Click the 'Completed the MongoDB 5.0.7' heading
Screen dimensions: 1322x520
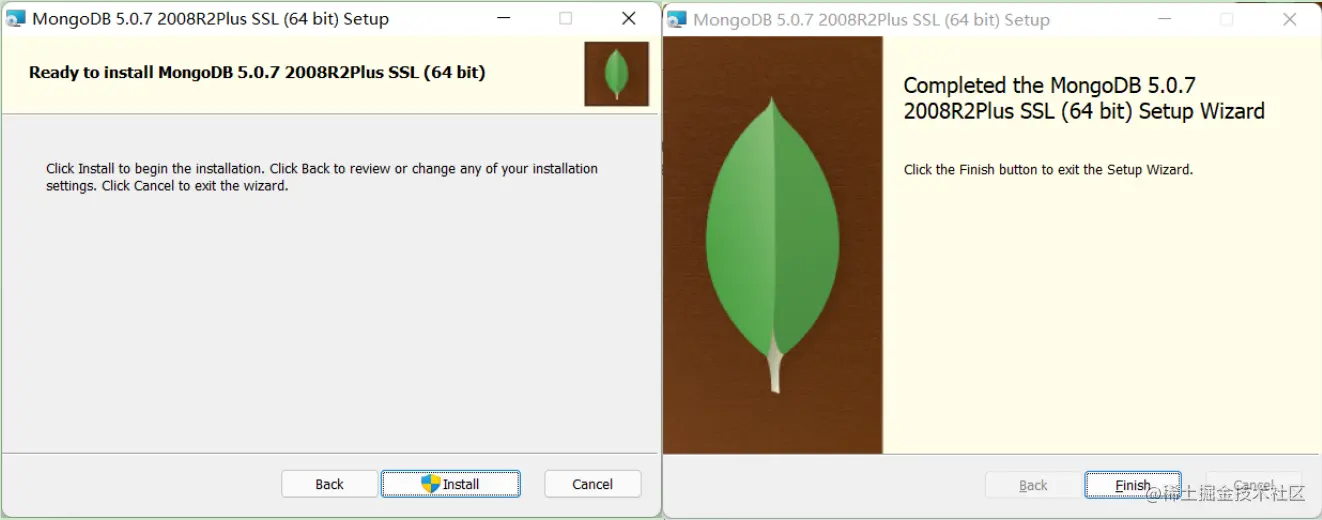(x=1084, y=98)
